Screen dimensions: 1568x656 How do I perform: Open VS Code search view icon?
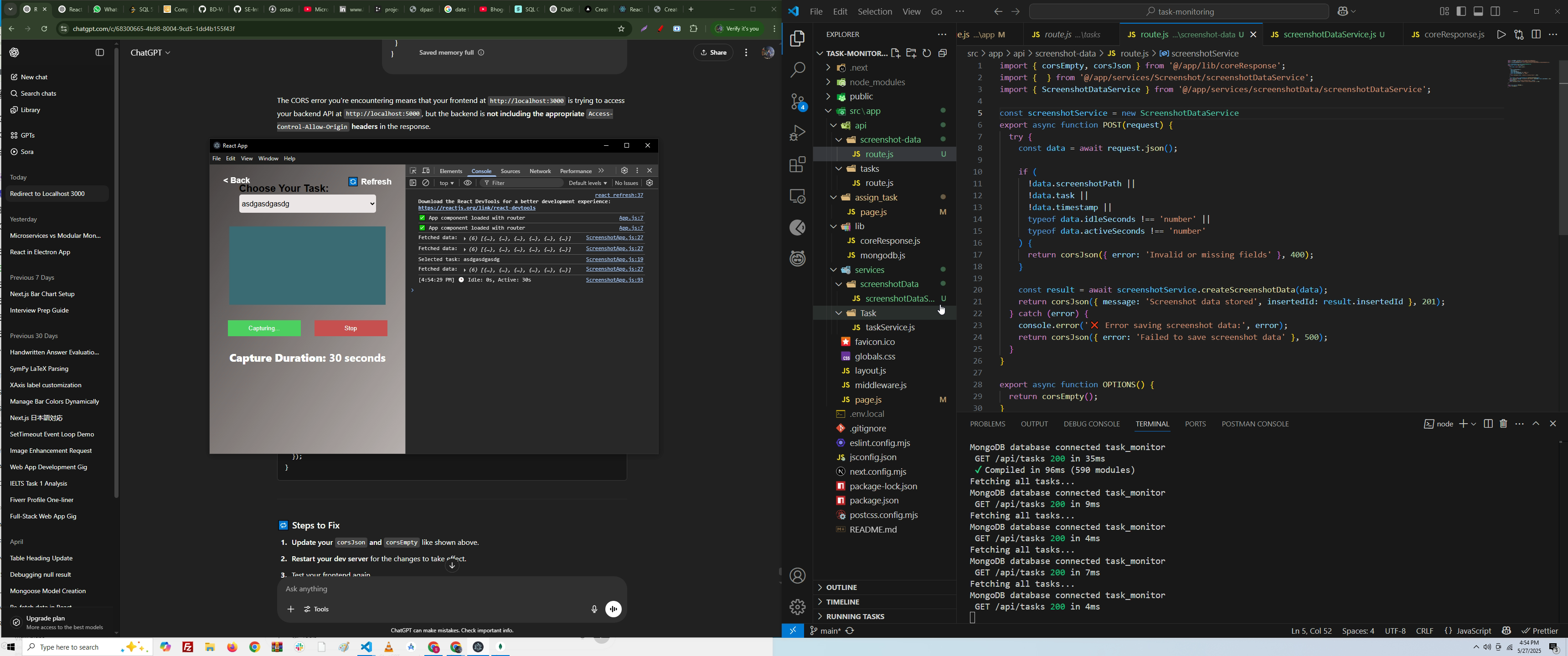[x=797, y=70]
